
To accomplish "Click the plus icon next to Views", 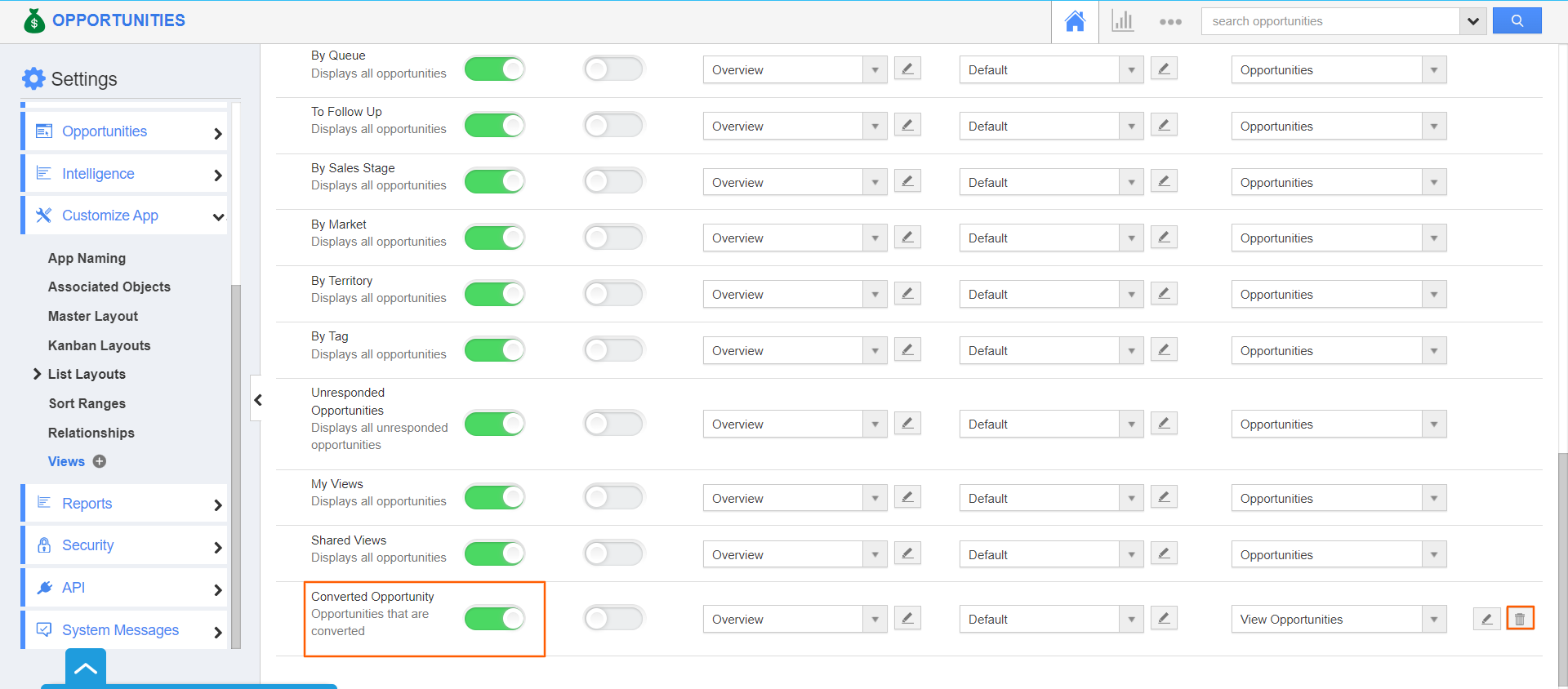I will click(100, 461).
